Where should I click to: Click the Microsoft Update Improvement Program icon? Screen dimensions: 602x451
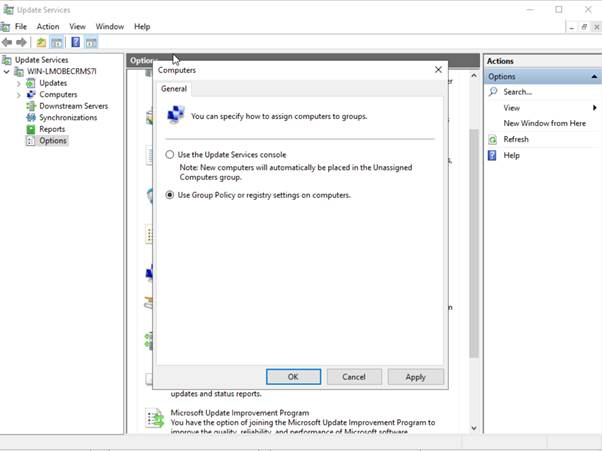155,418
